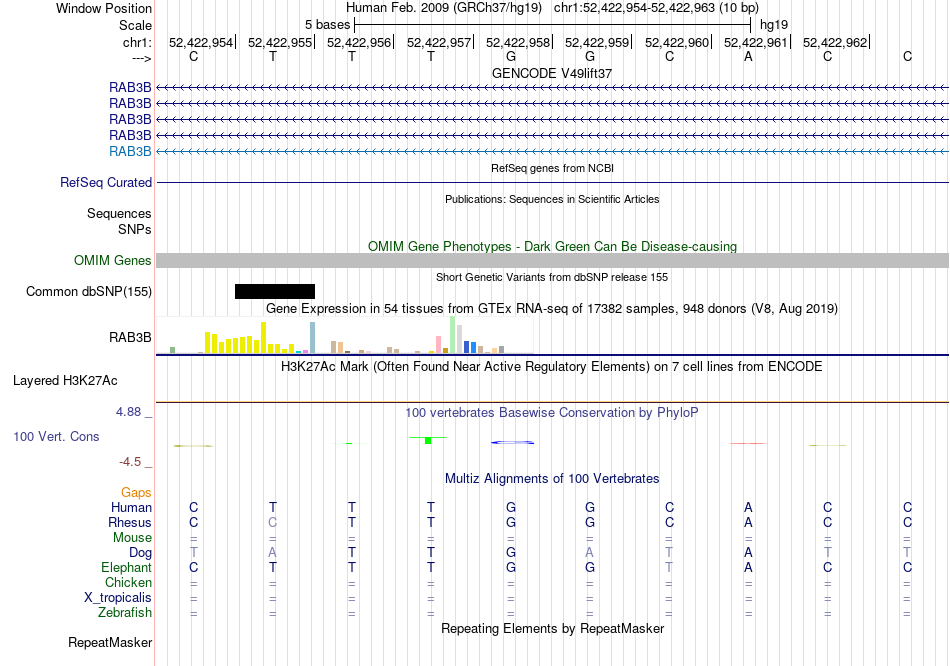950x666 pixels.
Task: Click the Zebrafish alignment row label
Action: [x=125, y=613]
